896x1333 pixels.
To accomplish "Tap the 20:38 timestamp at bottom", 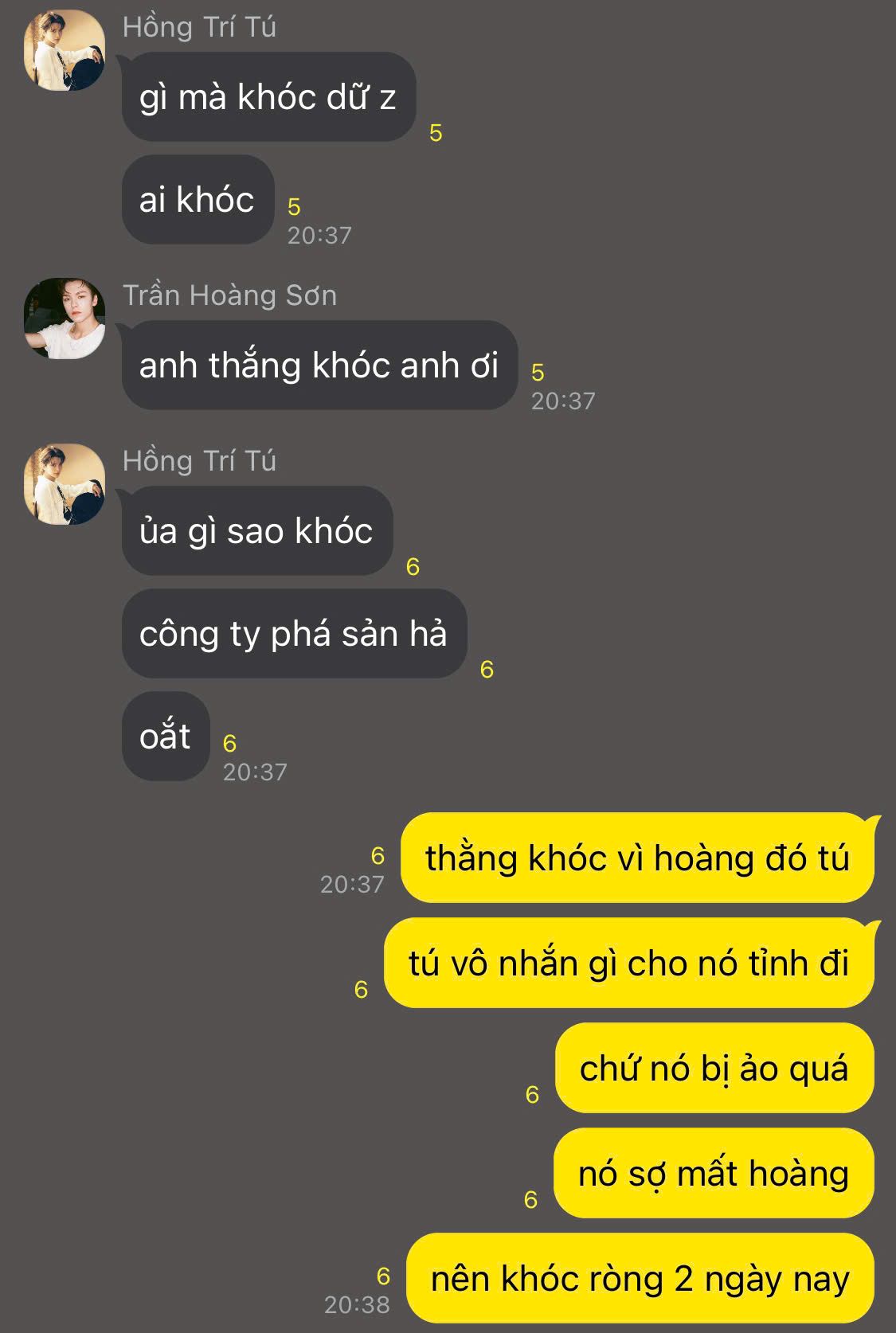I will 357,1304.
